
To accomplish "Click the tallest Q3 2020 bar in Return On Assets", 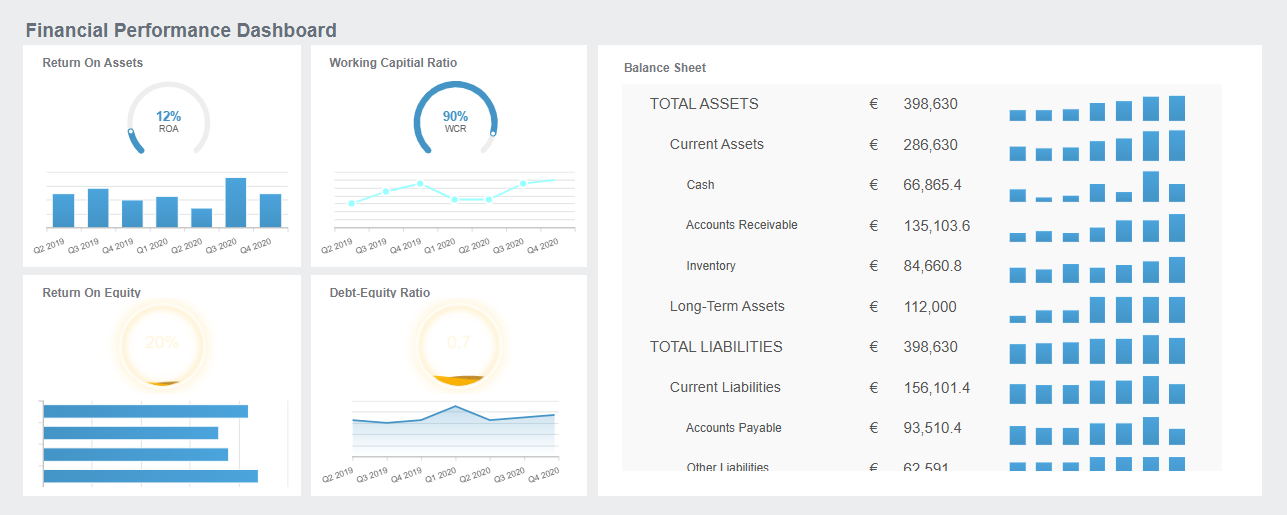I will pos(236,202).
